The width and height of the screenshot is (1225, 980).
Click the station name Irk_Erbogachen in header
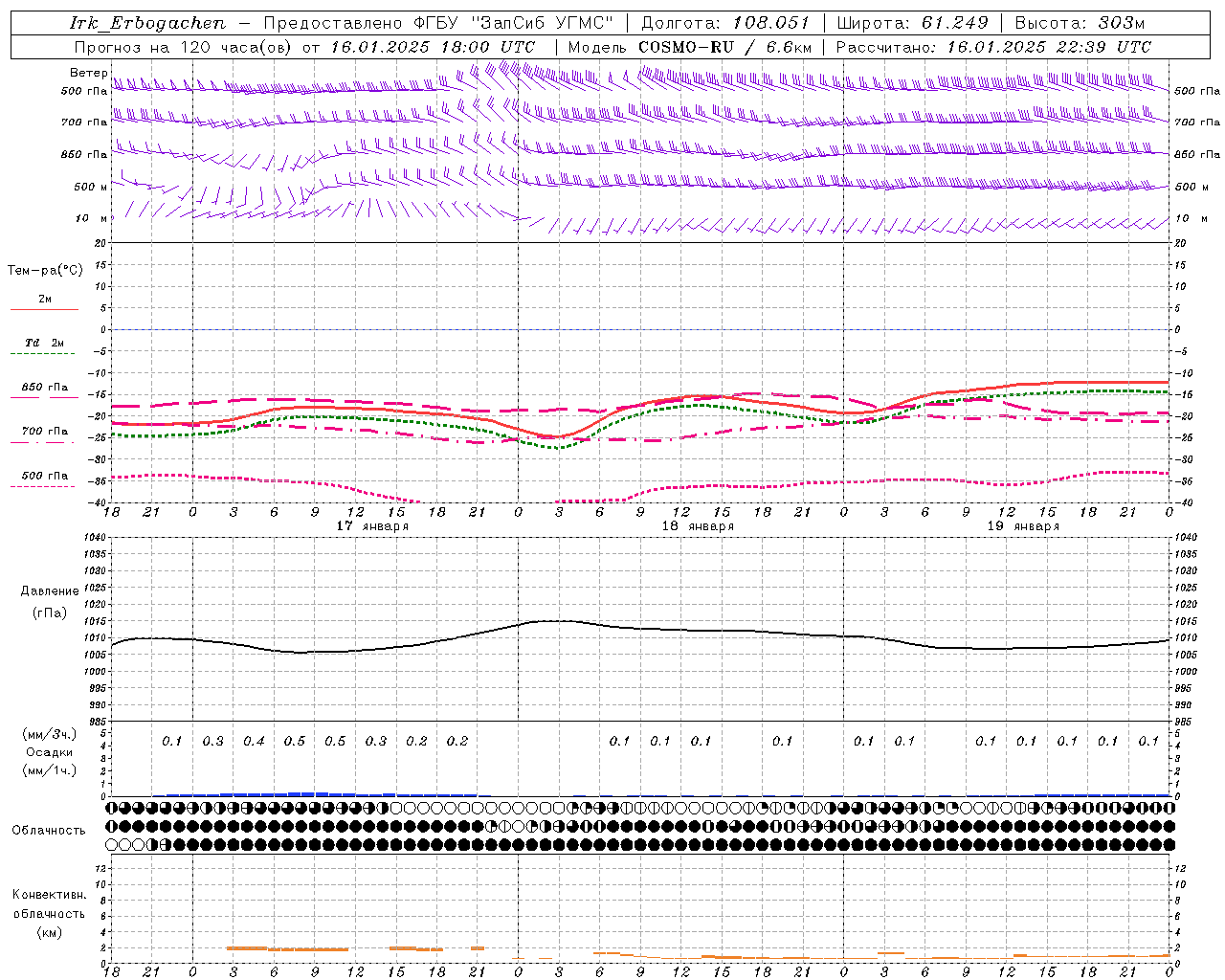(147, 23)
